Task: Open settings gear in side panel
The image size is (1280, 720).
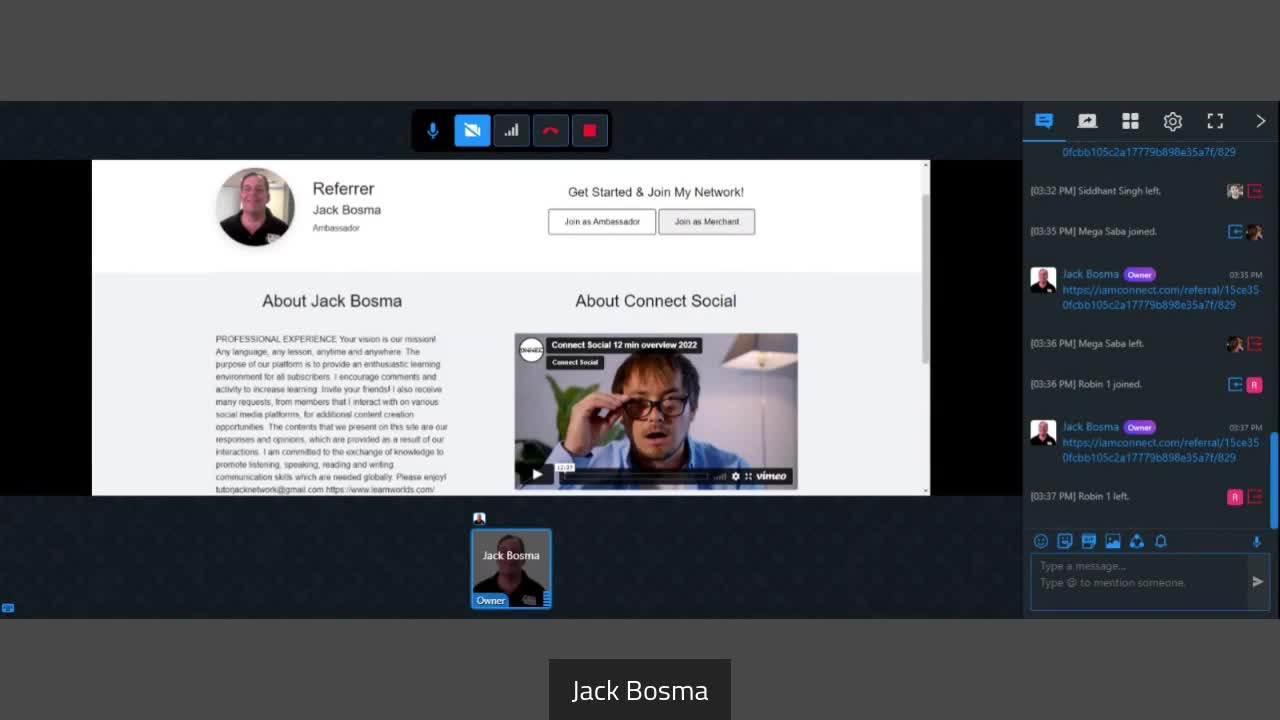Action: point(1173,121)
